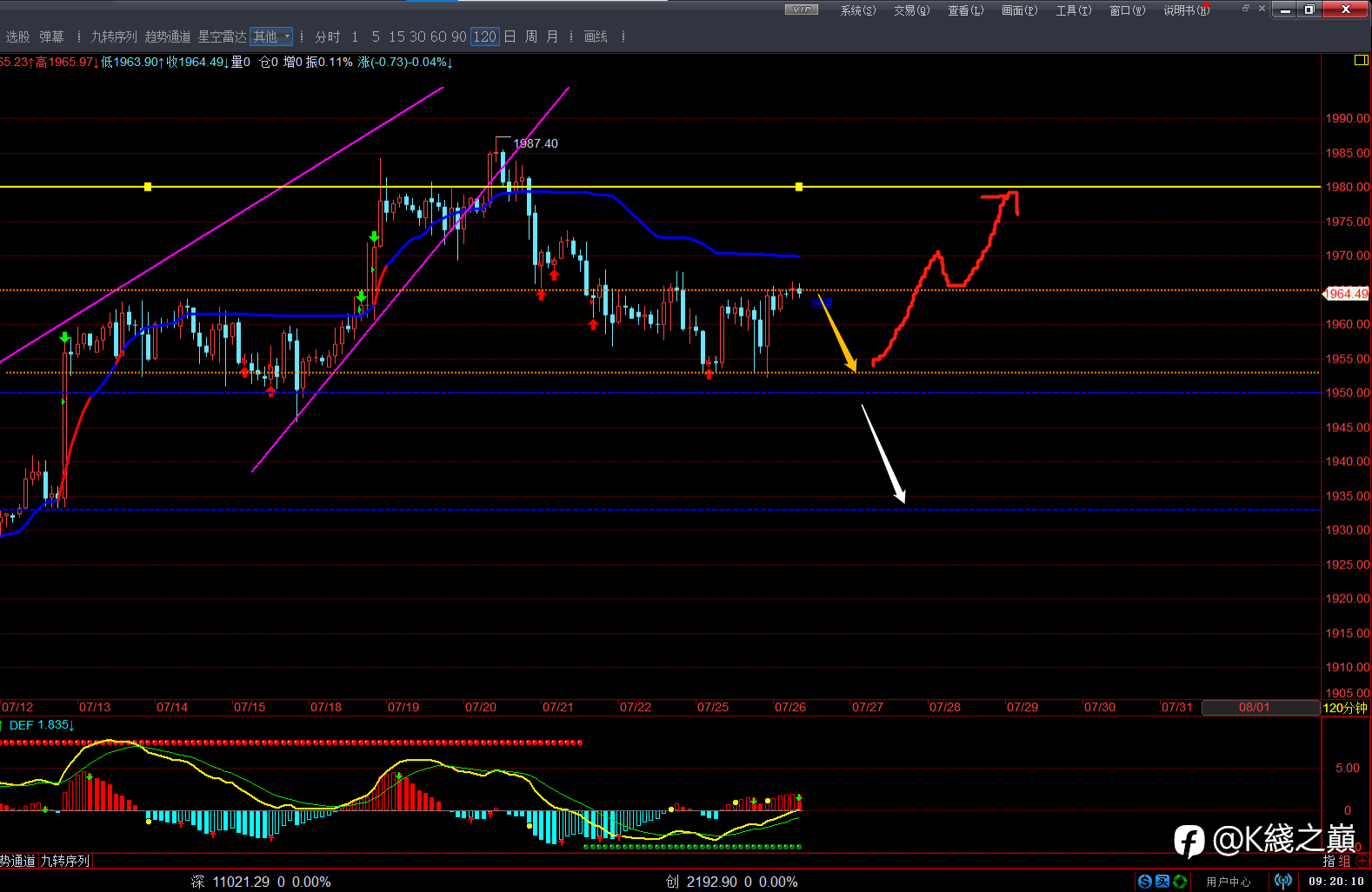
Task: Open the 交易(Q) menu
Action: point(912,10)
